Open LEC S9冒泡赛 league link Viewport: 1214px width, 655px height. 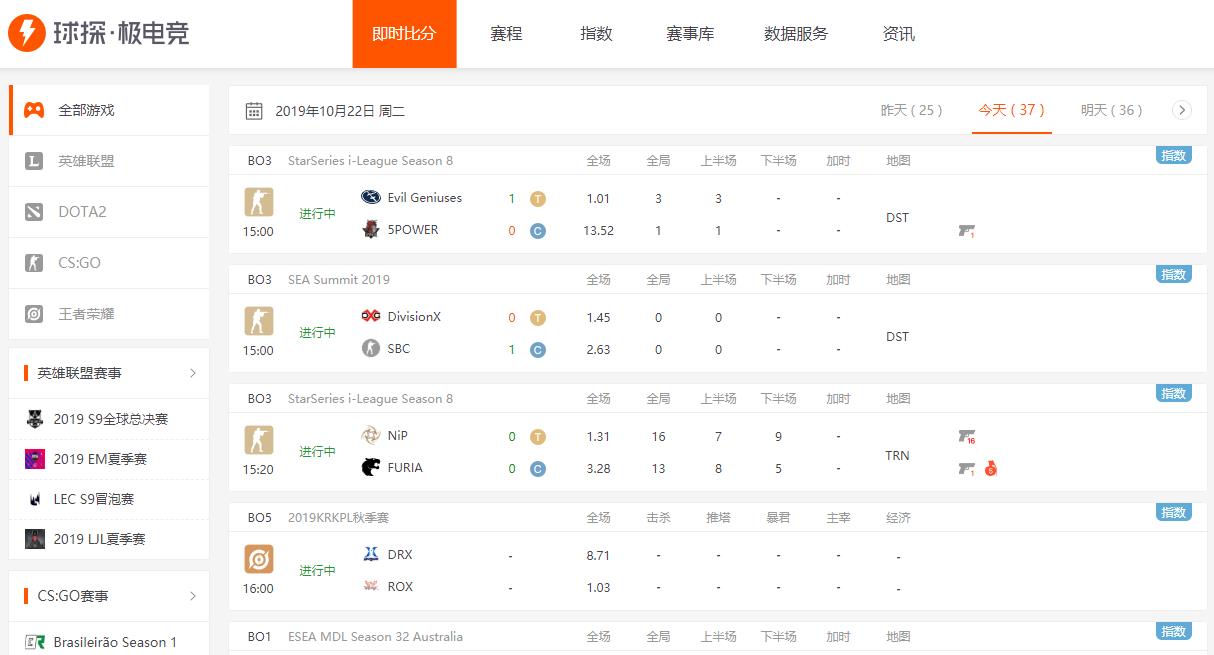(x=94, y=499)
